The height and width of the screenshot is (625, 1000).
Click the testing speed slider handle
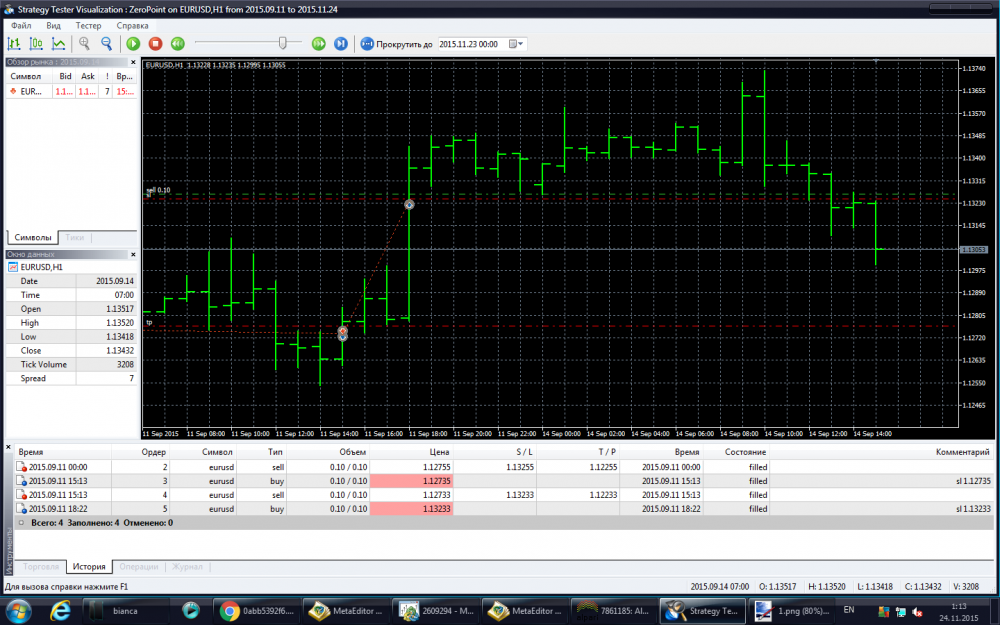[283, 43]
